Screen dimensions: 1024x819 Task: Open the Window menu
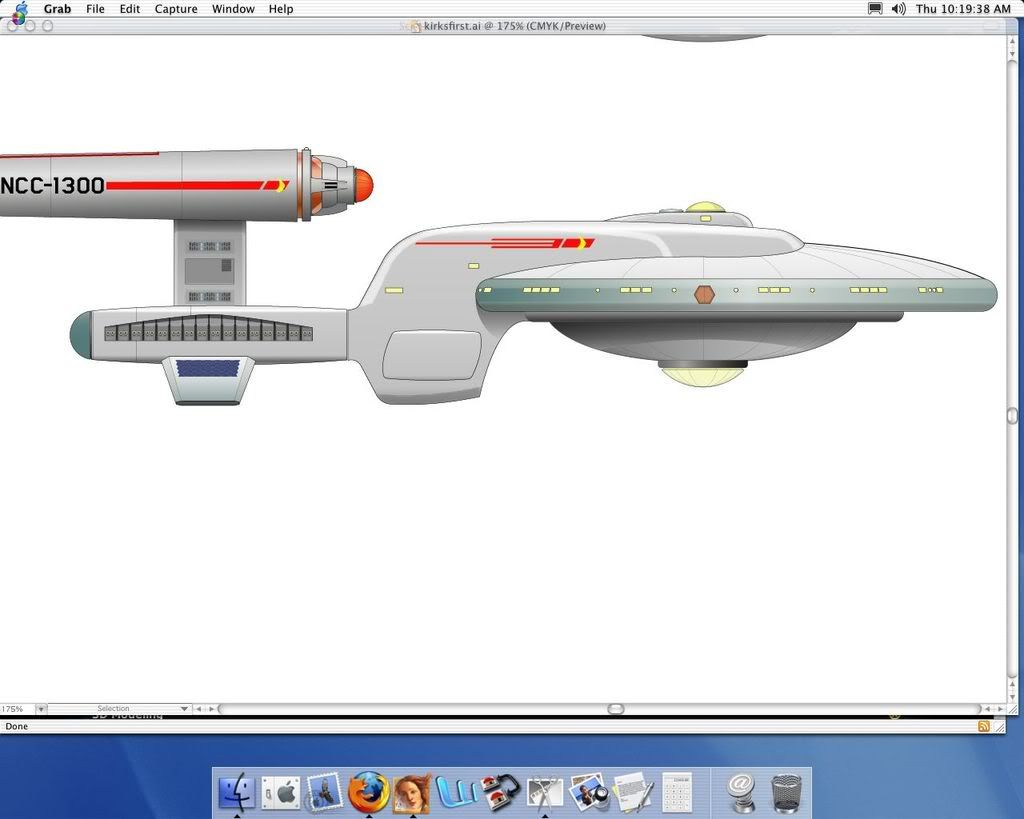click(233, 9)
